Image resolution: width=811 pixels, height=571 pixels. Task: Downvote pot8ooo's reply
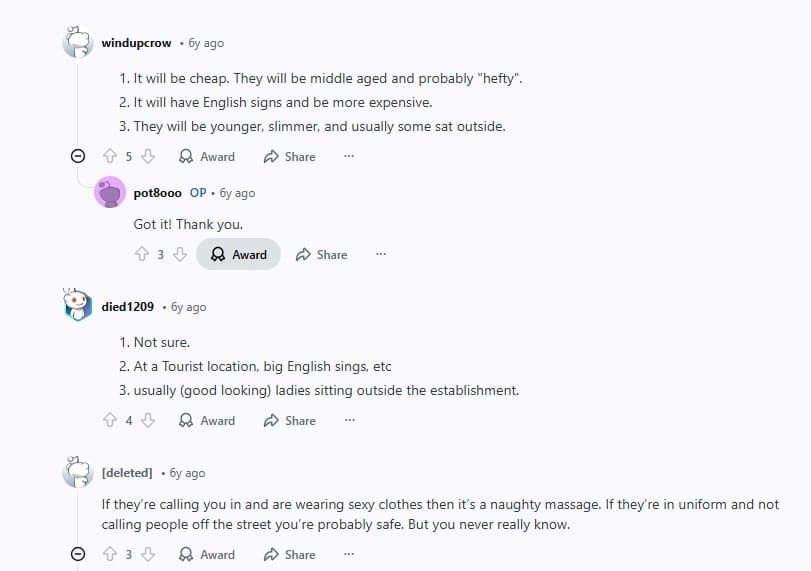click(x=180, y=254)
